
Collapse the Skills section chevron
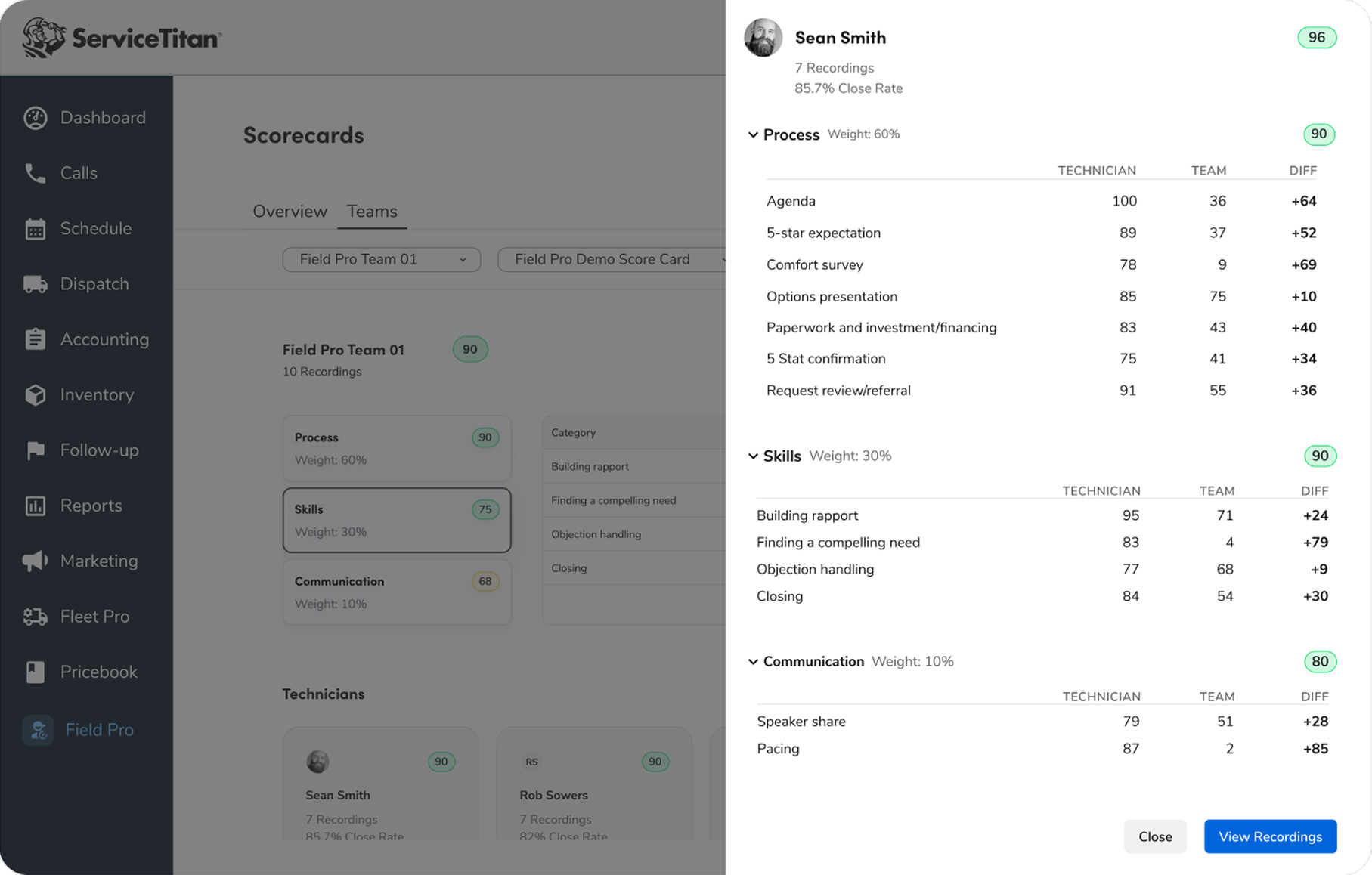tap(753, 456)
